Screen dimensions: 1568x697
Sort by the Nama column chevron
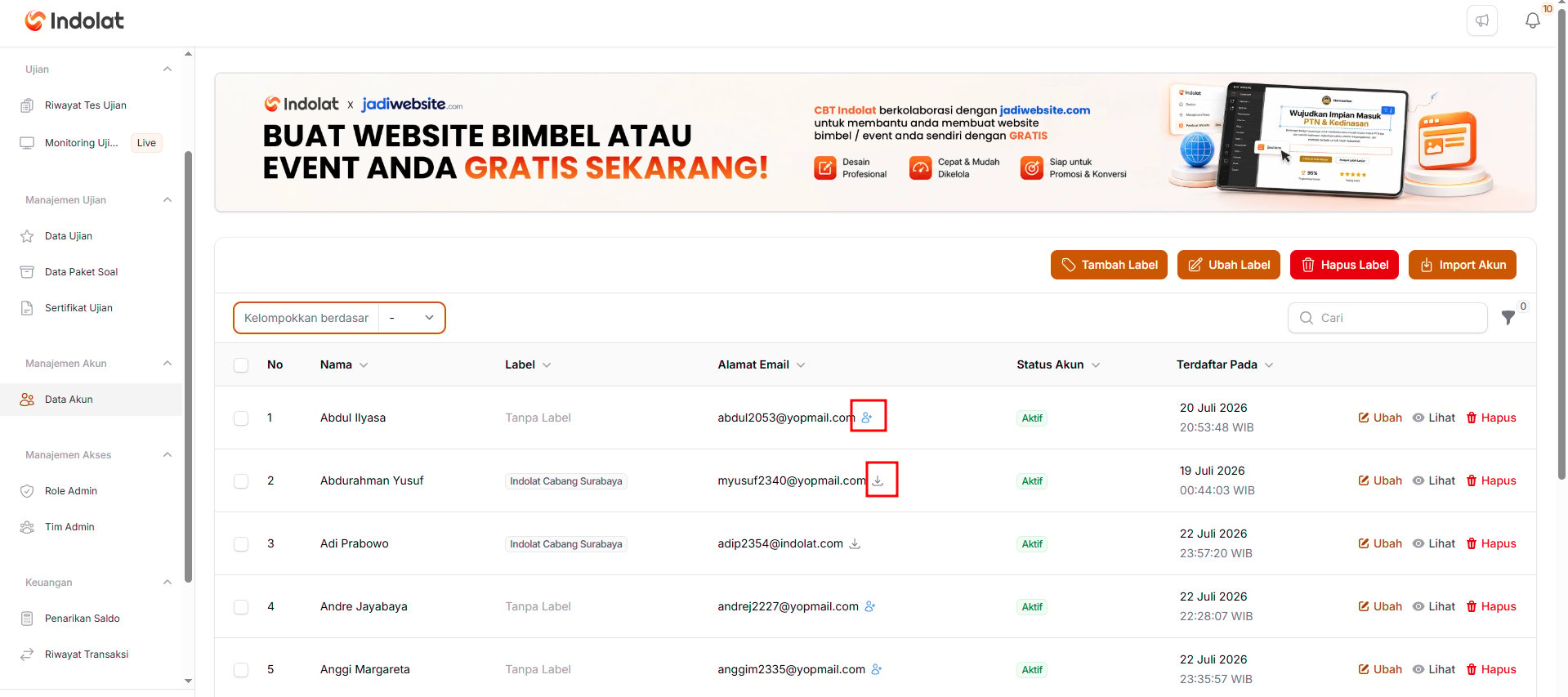pos(364,365)
